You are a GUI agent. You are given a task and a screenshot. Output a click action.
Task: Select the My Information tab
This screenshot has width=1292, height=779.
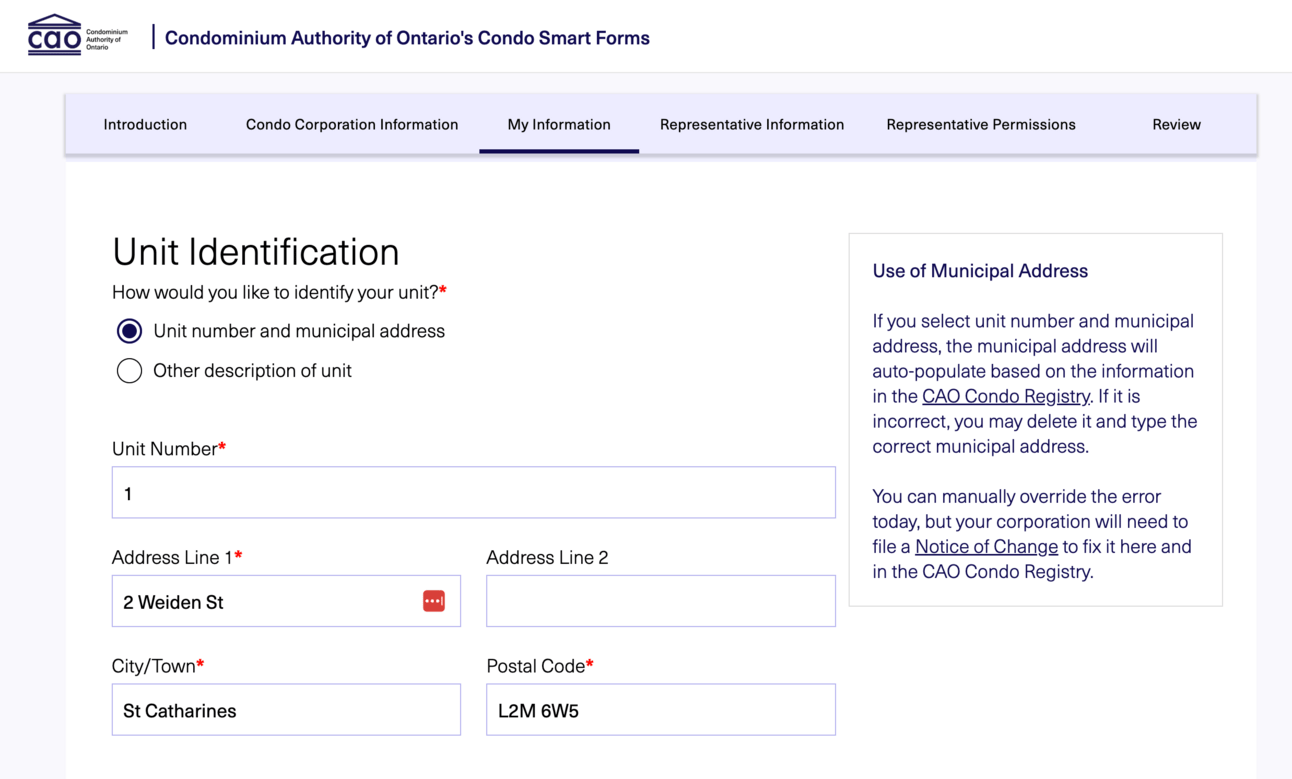coord(559,125)
